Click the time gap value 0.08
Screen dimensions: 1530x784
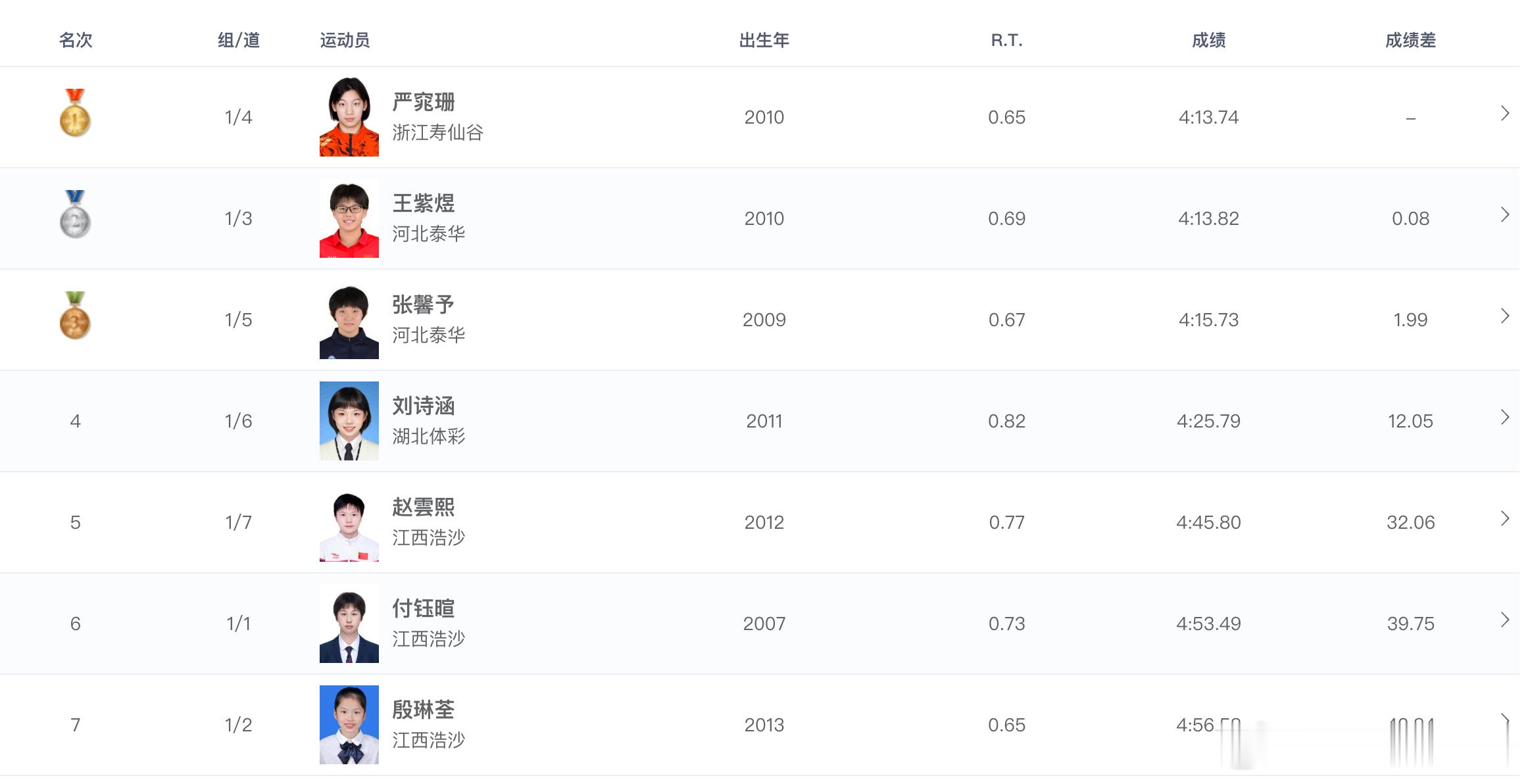click(x=1411, y=218)
